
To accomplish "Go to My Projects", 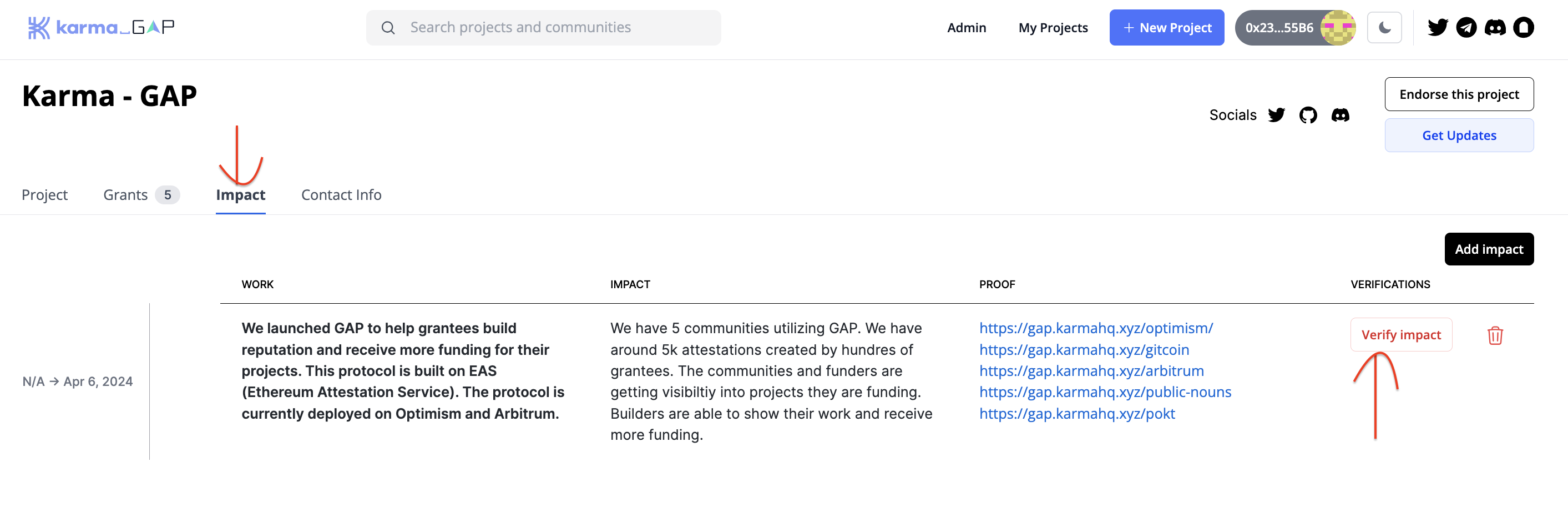I will click(x=1053, y=27).
